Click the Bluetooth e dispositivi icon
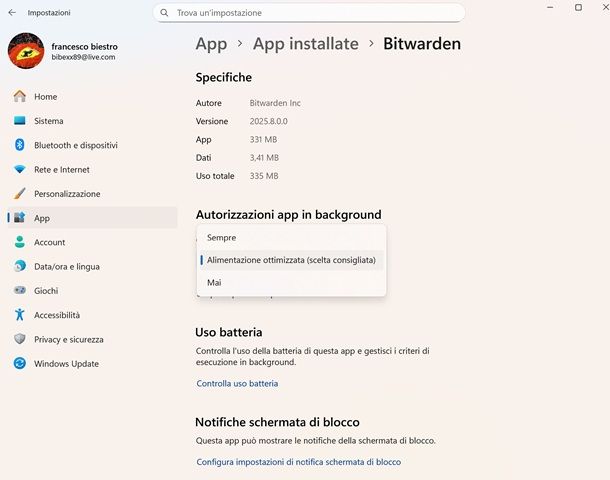 [19, 145]
